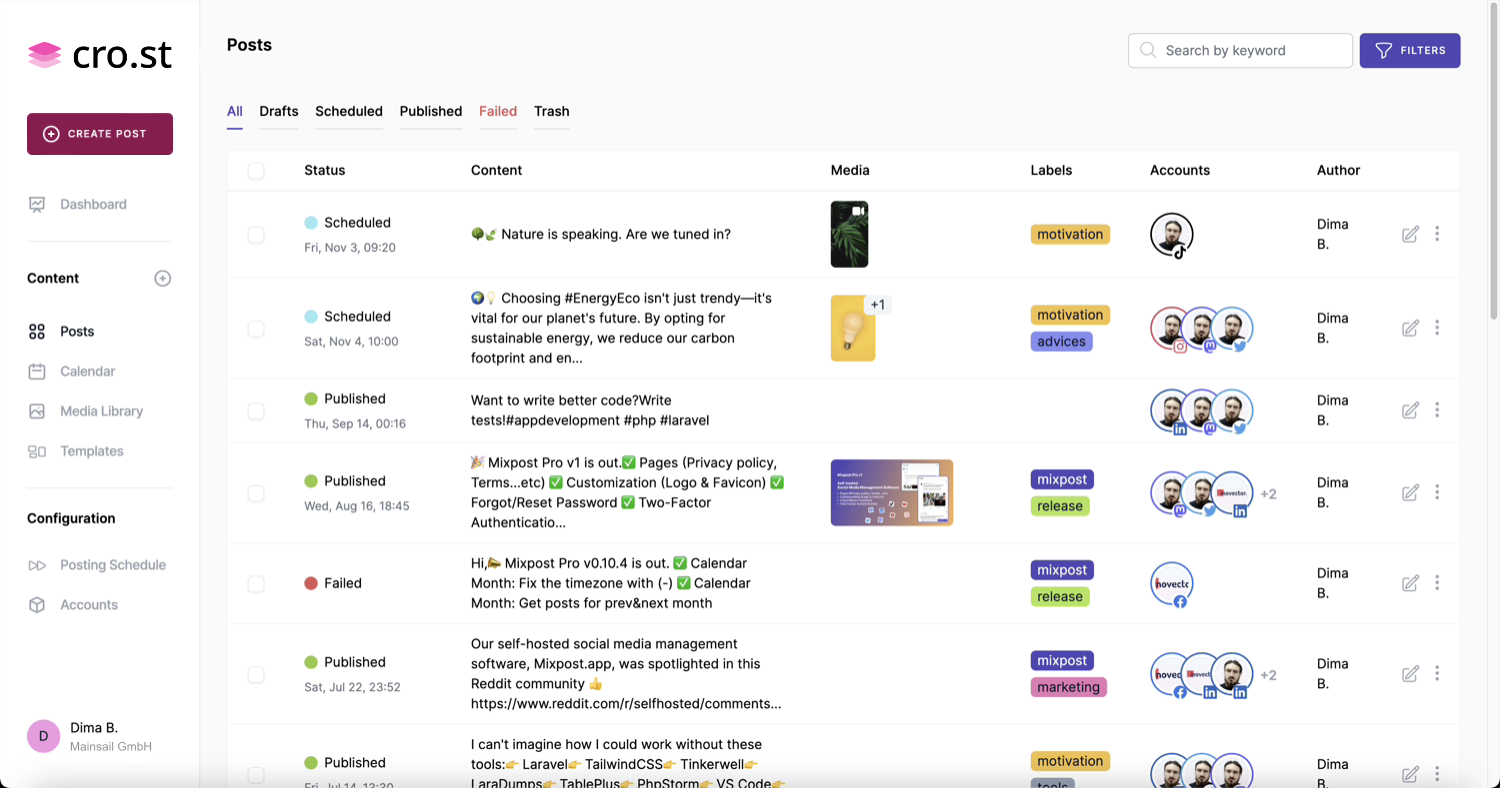Open Templates from the sidebar

click(x=91, y=451)
